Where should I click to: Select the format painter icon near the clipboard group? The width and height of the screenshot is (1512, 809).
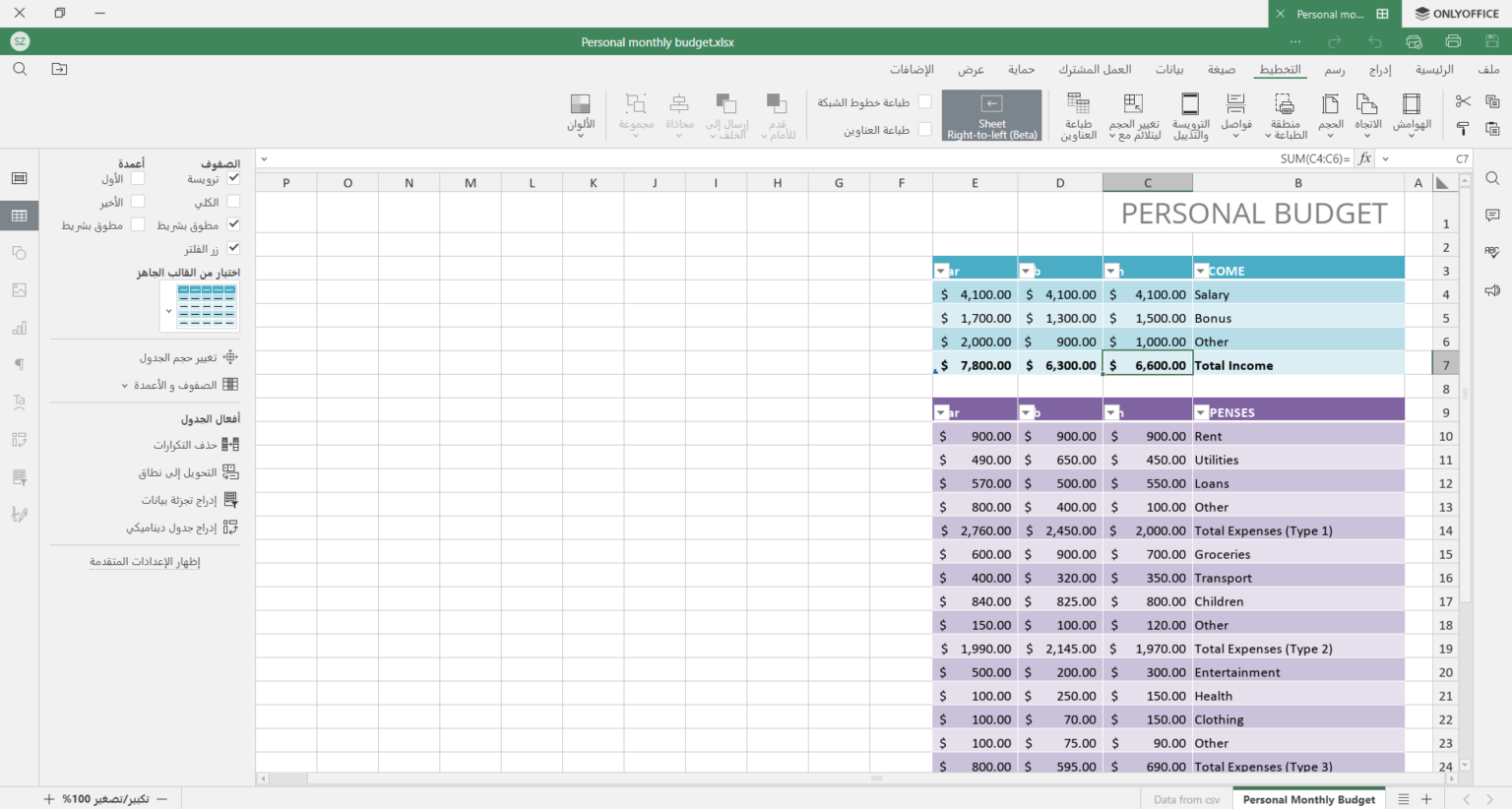tap(1464, 128)
